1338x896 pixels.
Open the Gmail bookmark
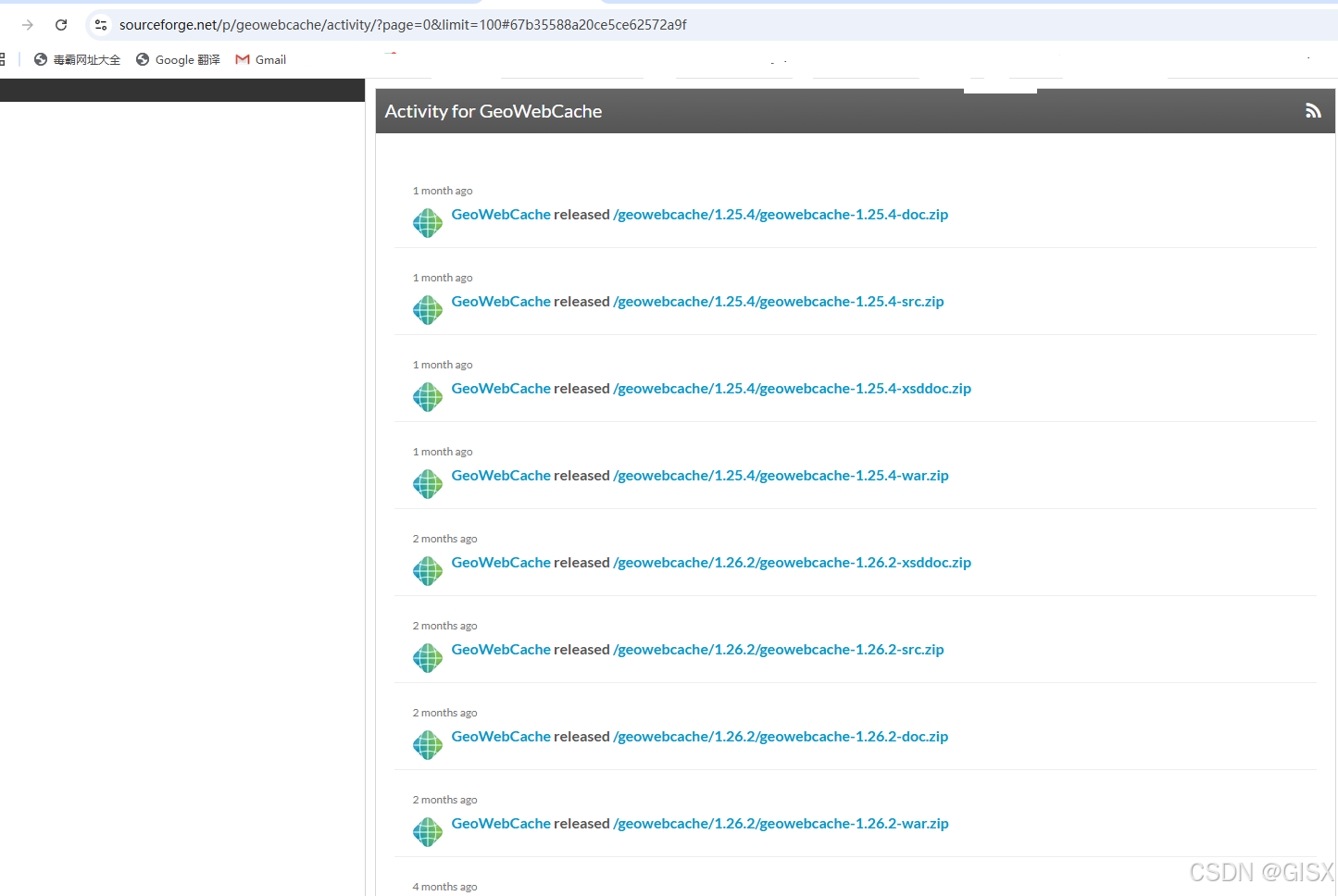(x=261, y=59)
